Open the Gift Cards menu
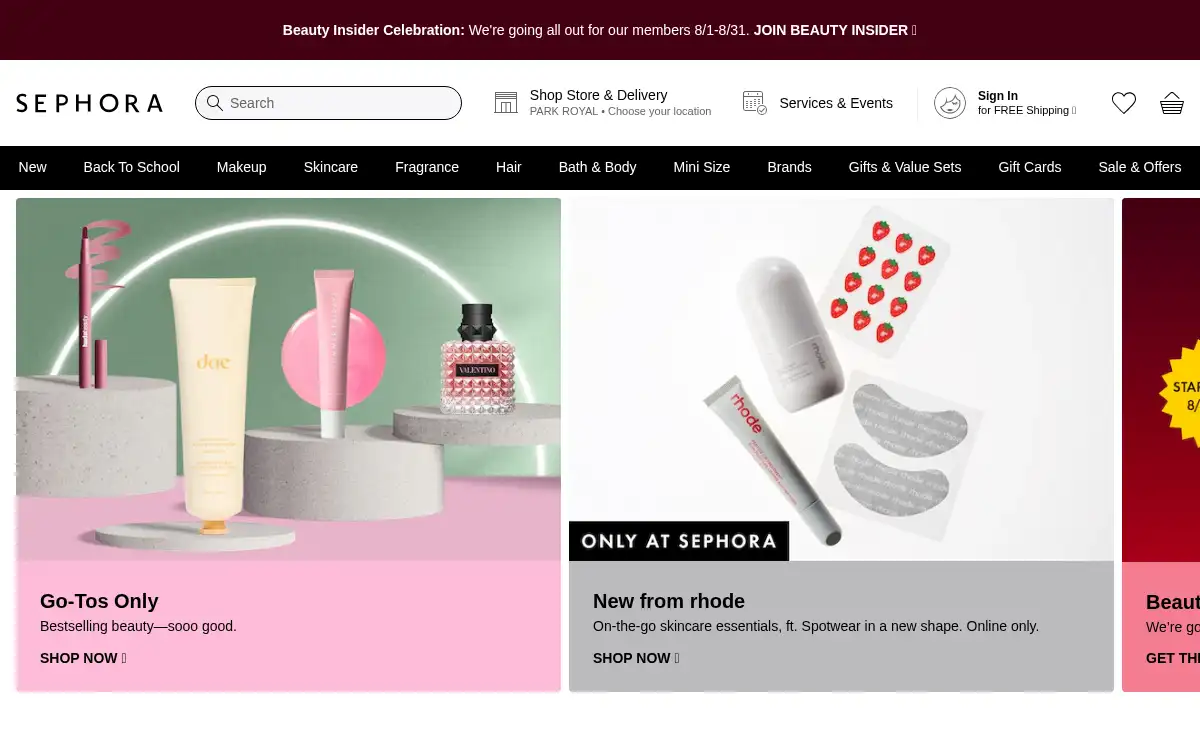 tap(1030, 167)
